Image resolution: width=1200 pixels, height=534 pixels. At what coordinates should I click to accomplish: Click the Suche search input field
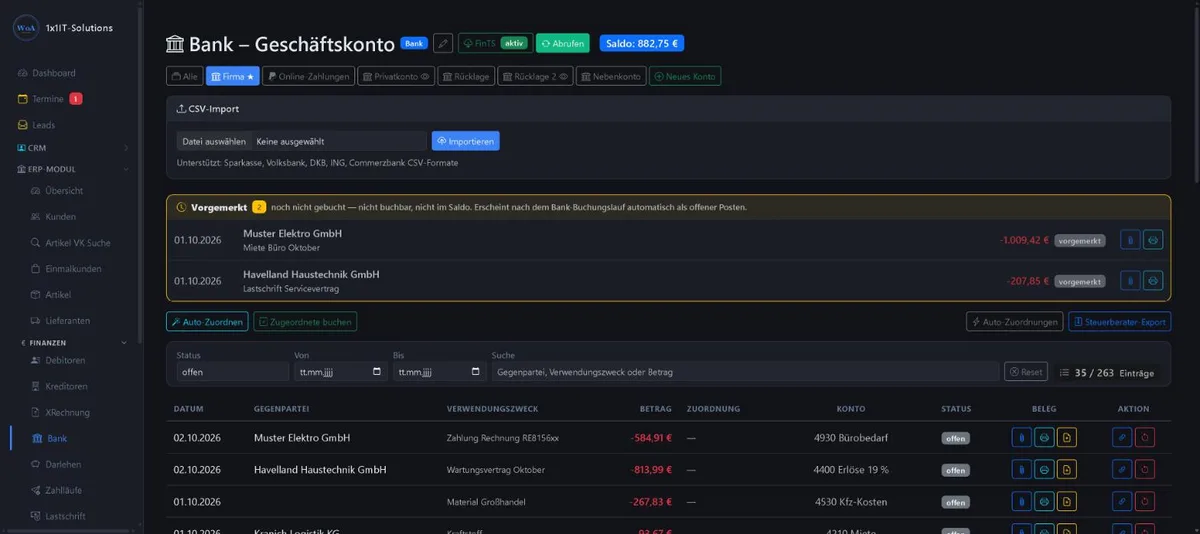pyautogui.click(x=745, y=372)
